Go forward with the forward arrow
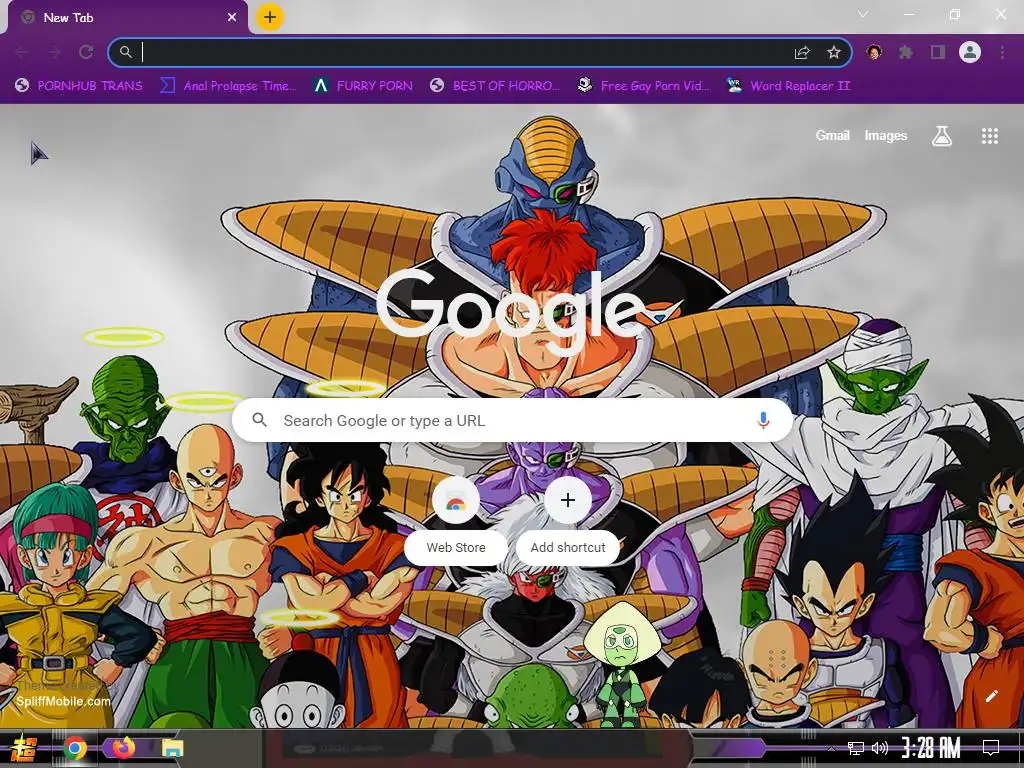 point(54,52)
